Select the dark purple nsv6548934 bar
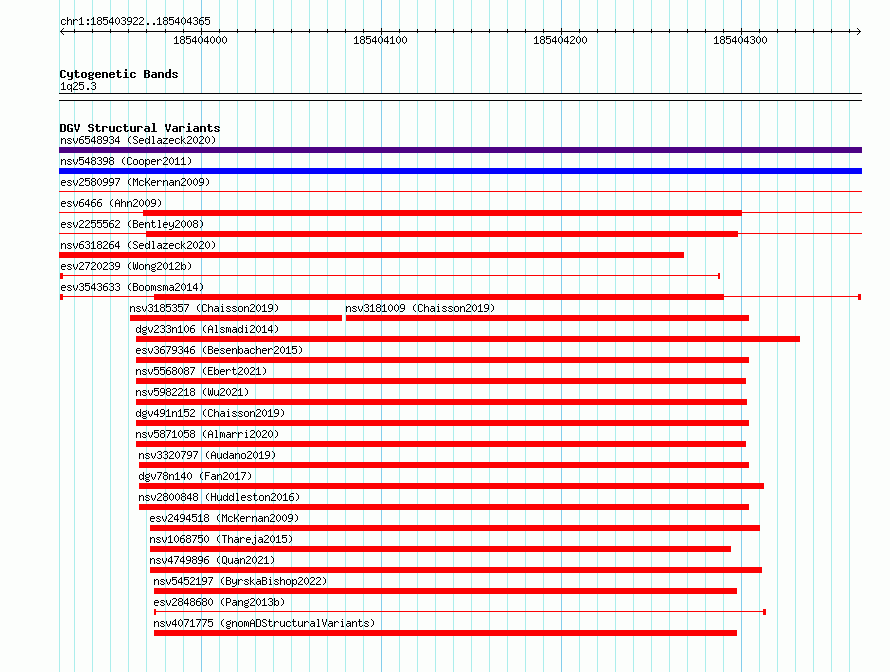The height and width of the screenshot is (672, 890). click(x=460, y=150)
